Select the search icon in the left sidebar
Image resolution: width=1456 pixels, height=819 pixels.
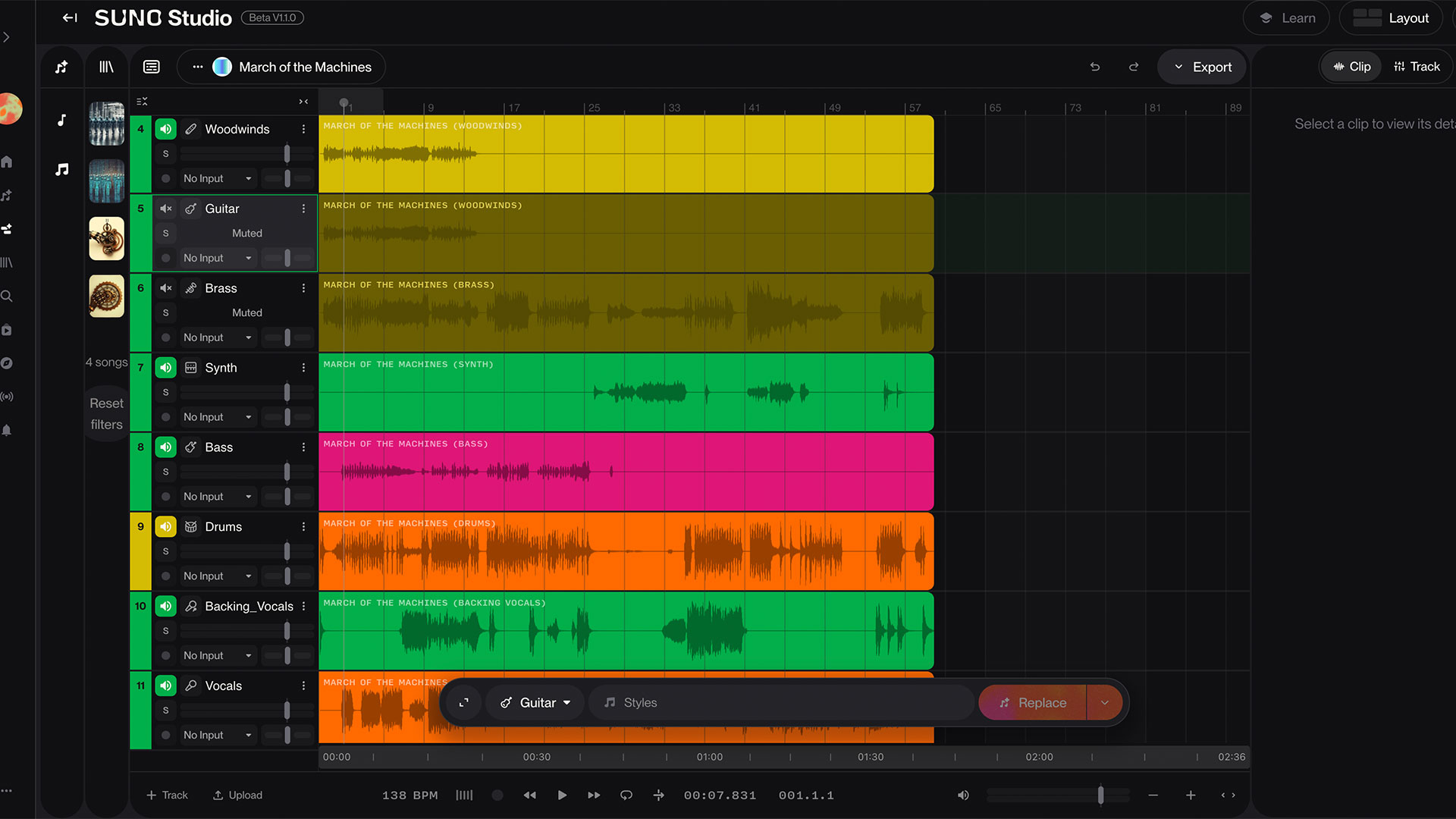click(x=8, y=296)
